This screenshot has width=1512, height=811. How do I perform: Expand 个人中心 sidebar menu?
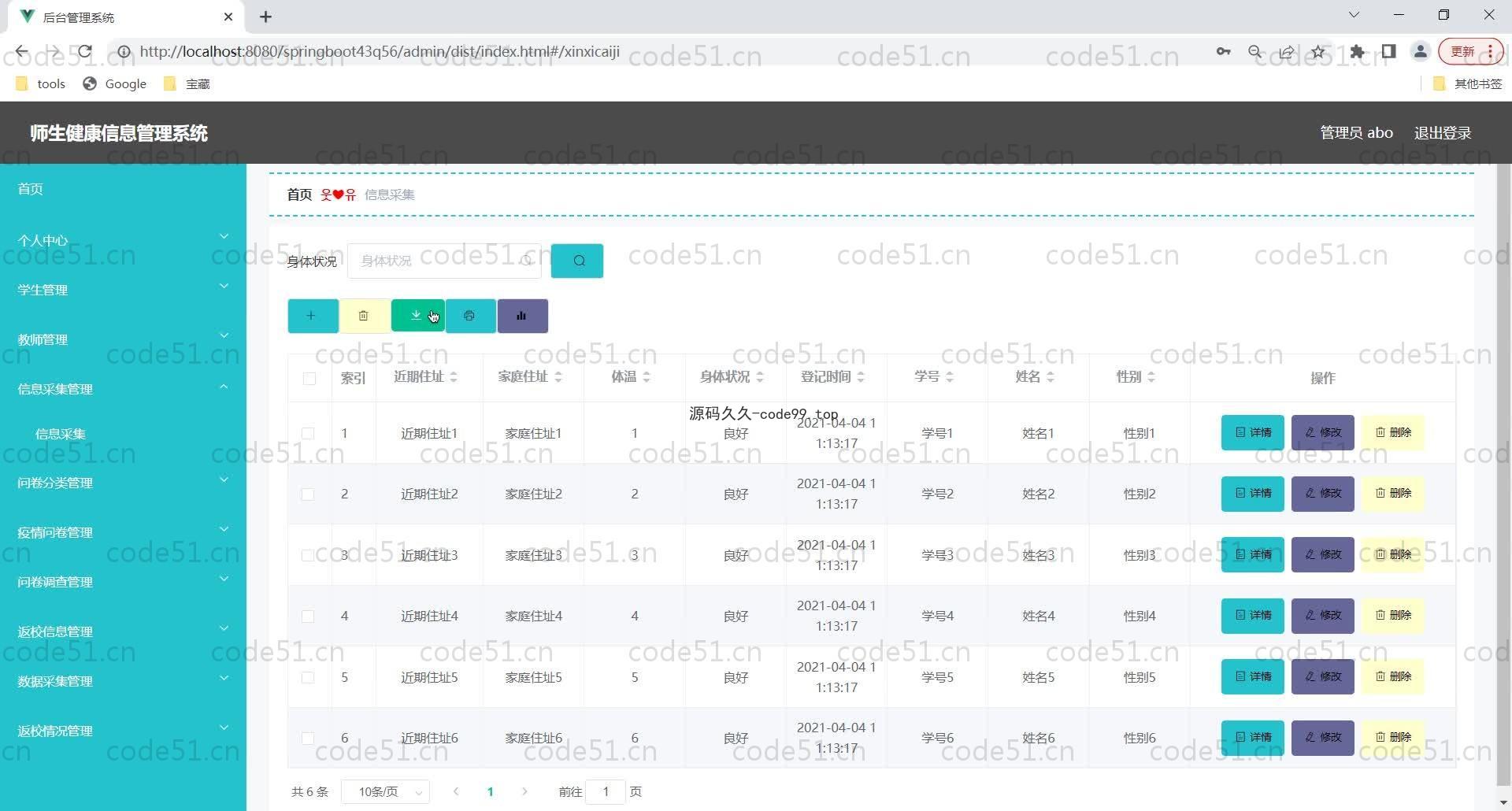[123, 240]
